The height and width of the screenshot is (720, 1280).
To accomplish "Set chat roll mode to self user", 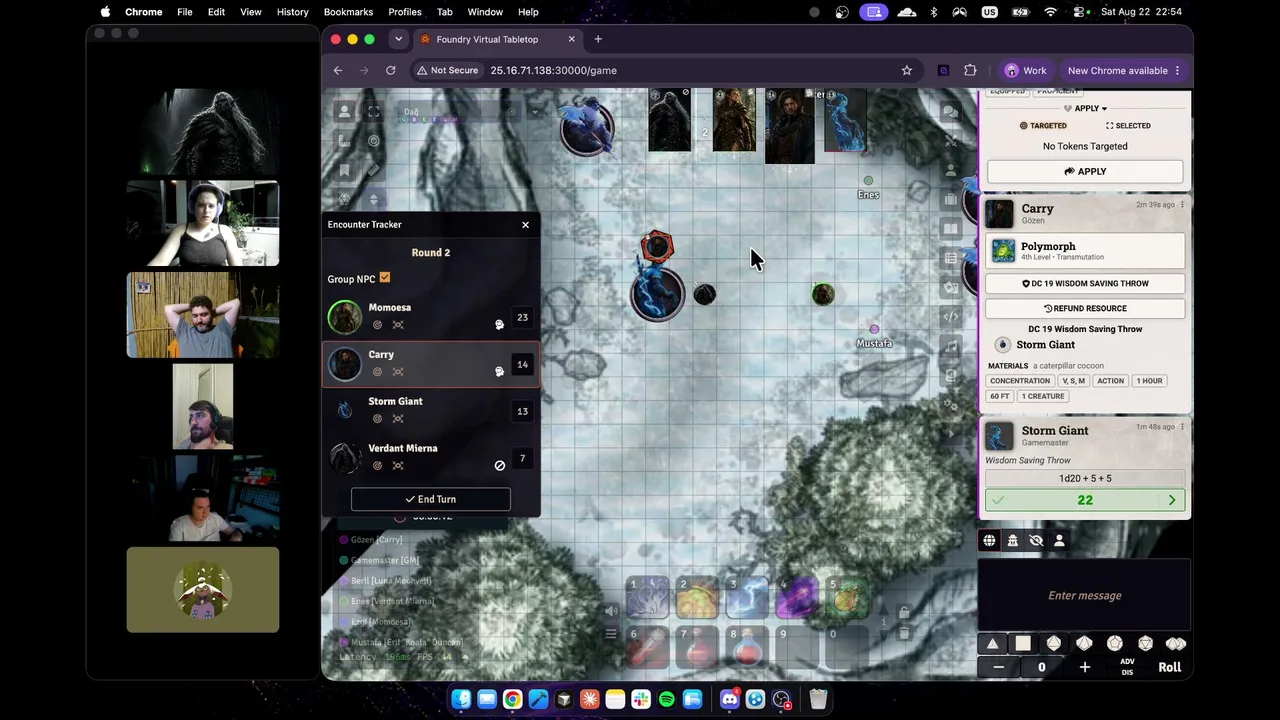I will coord(1059,541).
